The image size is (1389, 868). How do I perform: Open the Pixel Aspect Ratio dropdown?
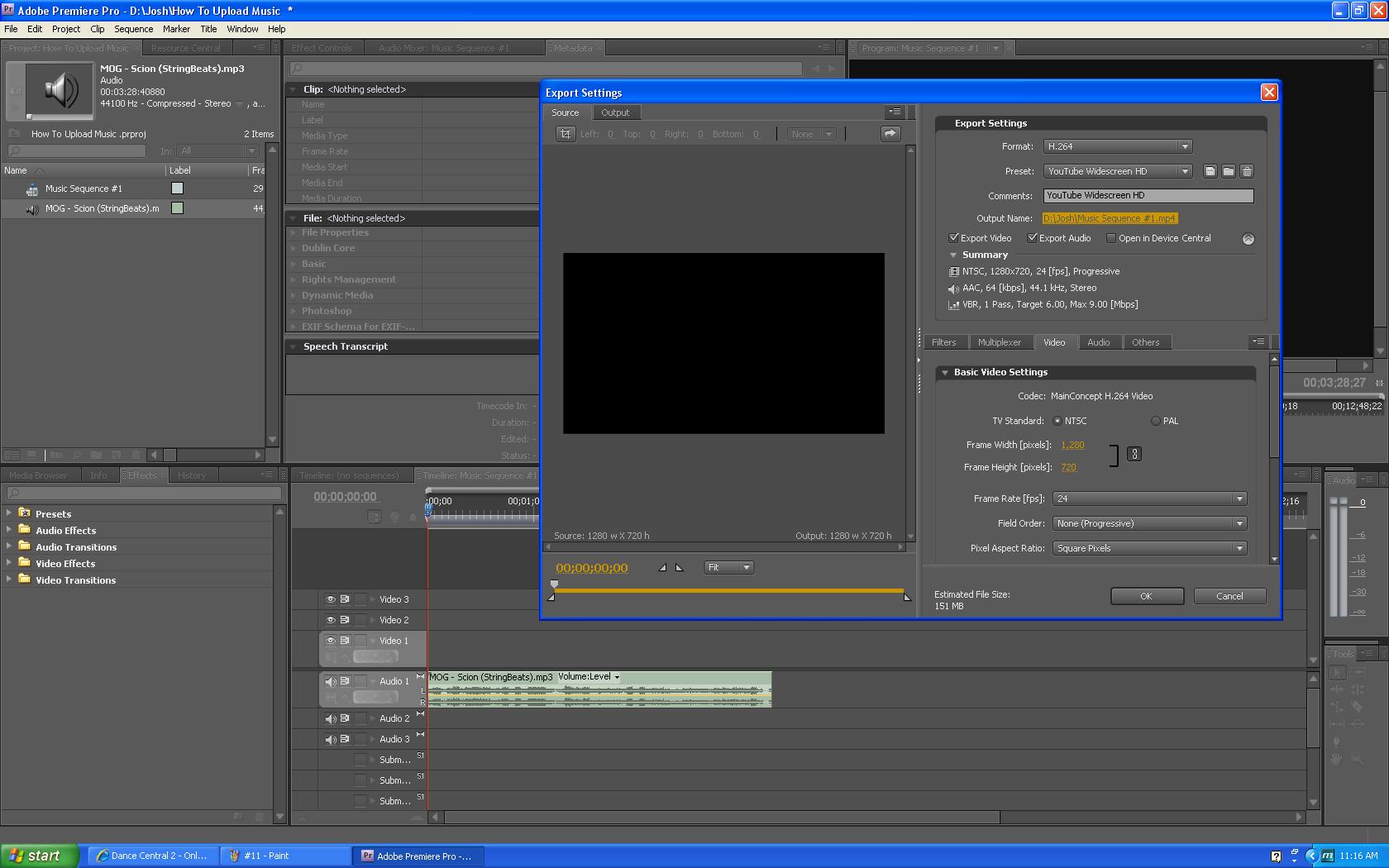[1150, 548]
